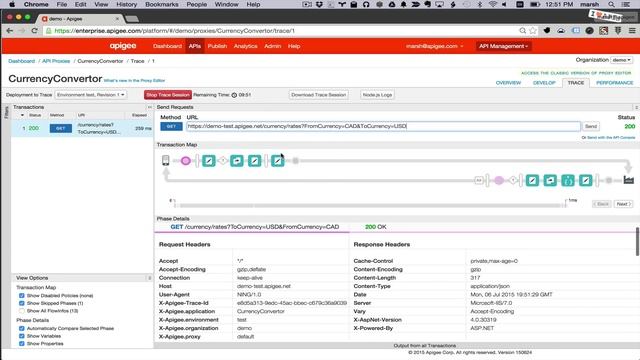640x360 pixels.
Task: Open the Filters side tab
Action: tap(6, 113)
